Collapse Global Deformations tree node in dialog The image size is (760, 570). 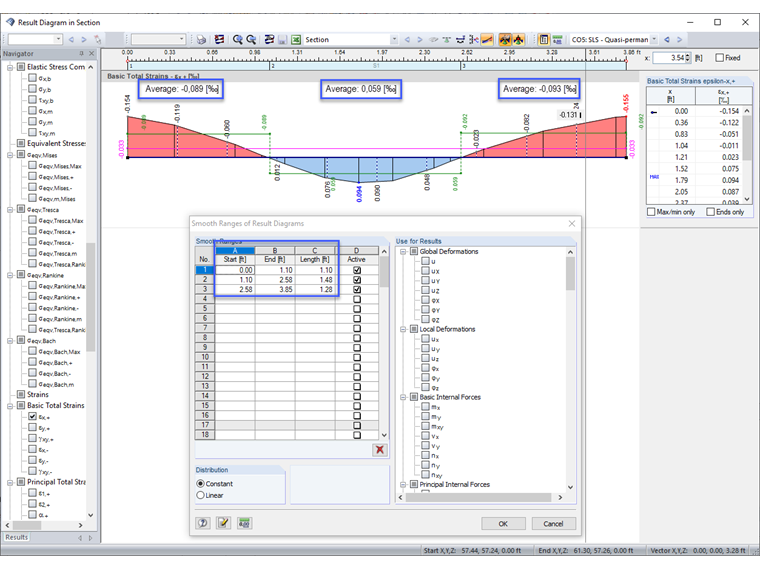pyautogui.click(x=403, y=252)
